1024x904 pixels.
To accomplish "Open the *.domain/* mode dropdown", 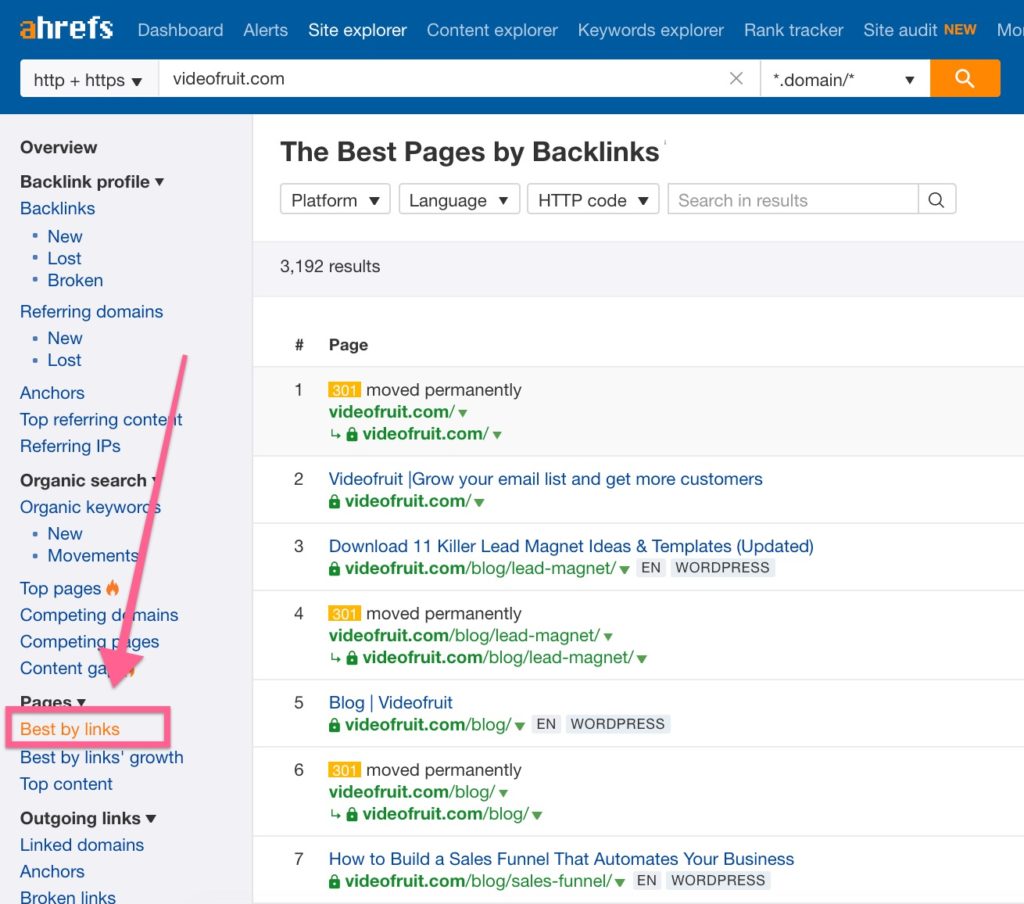I will 845,78.
